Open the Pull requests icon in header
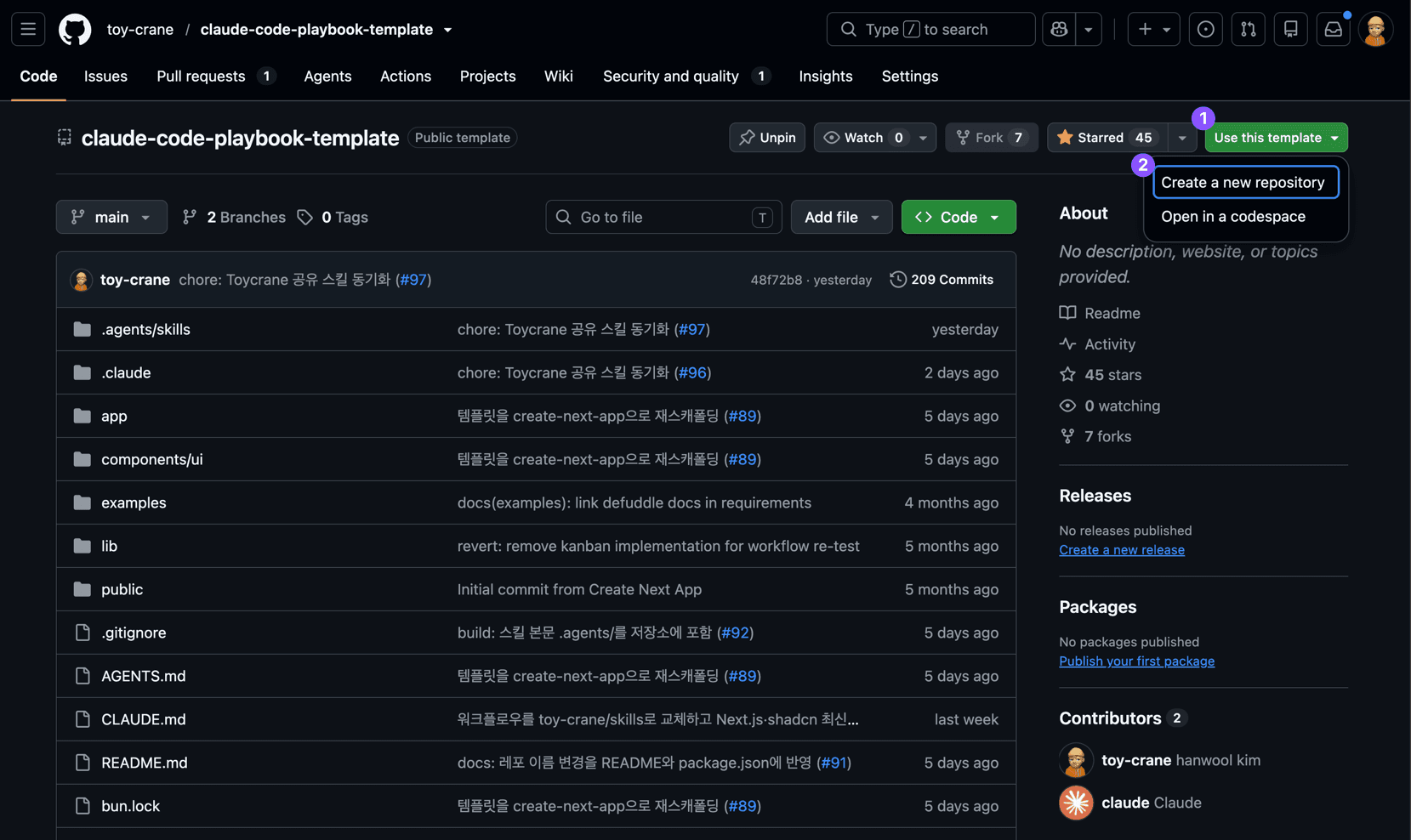This screenshot has width=1411, height=840. click(1248, 29)
